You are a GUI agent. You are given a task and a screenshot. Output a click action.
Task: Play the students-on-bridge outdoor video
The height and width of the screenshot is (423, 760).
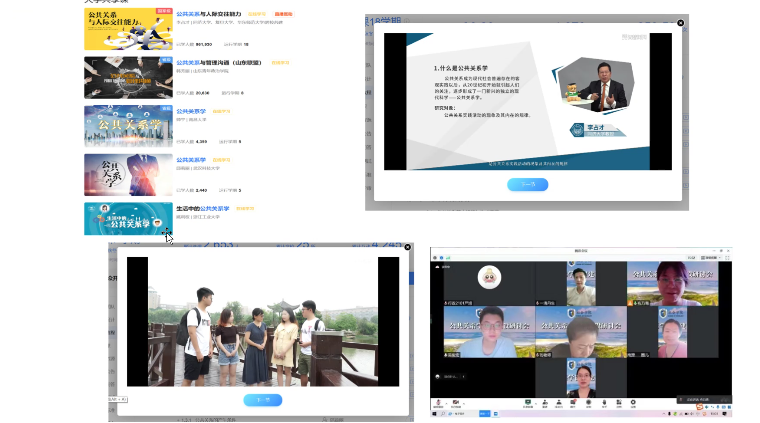tap(263, 322)
